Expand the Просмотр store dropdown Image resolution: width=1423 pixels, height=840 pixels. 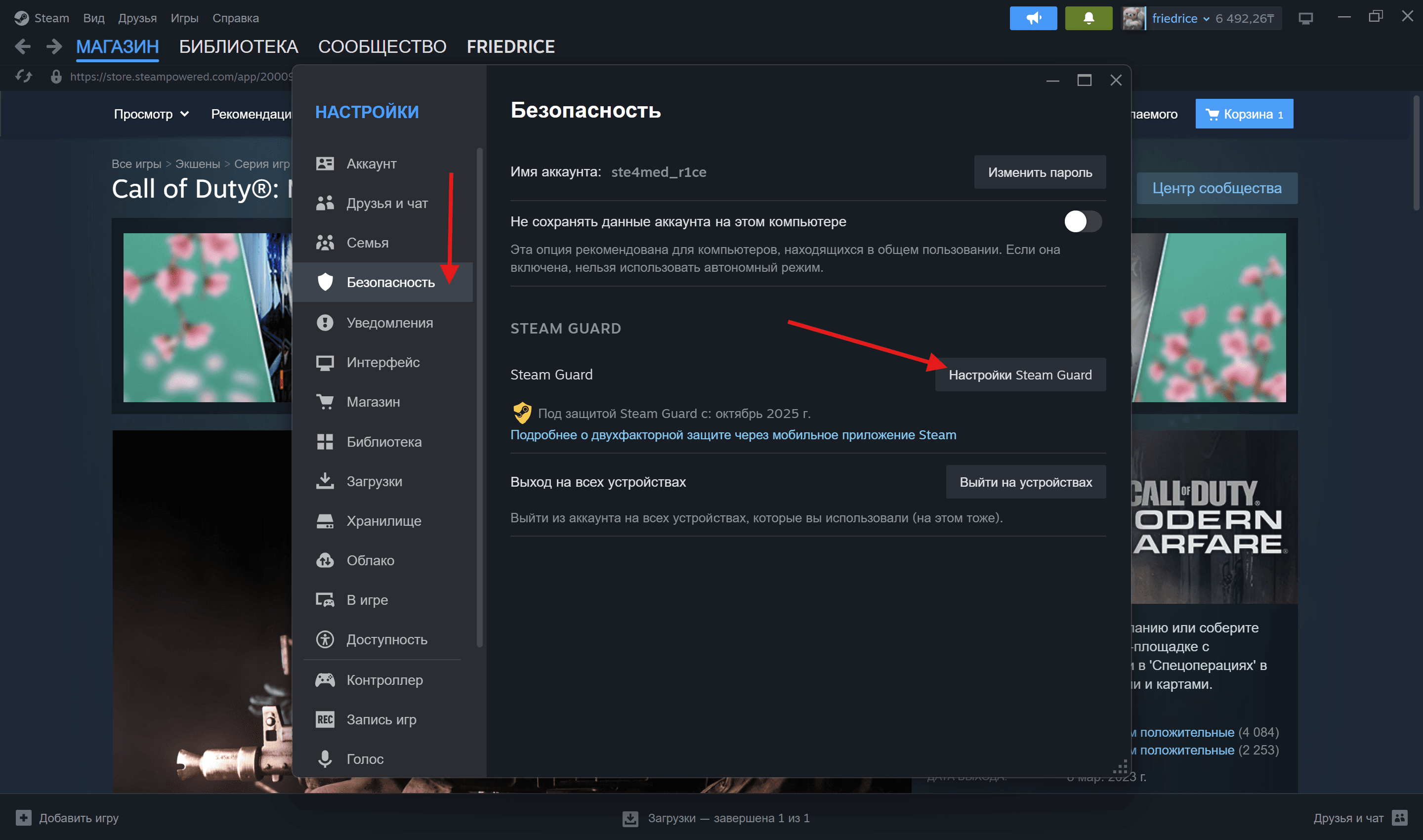point(151,114)
